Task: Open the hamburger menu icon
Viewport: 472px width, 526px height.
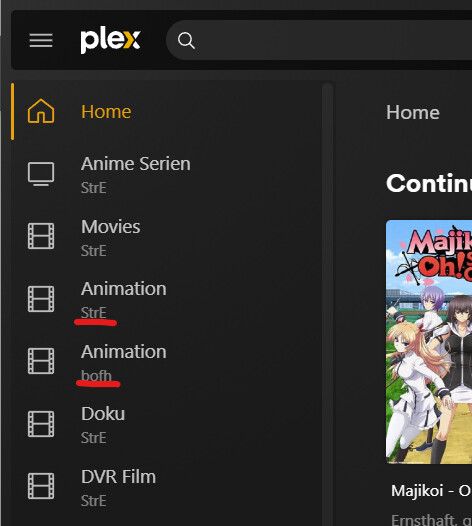Action: pos(41,40)
